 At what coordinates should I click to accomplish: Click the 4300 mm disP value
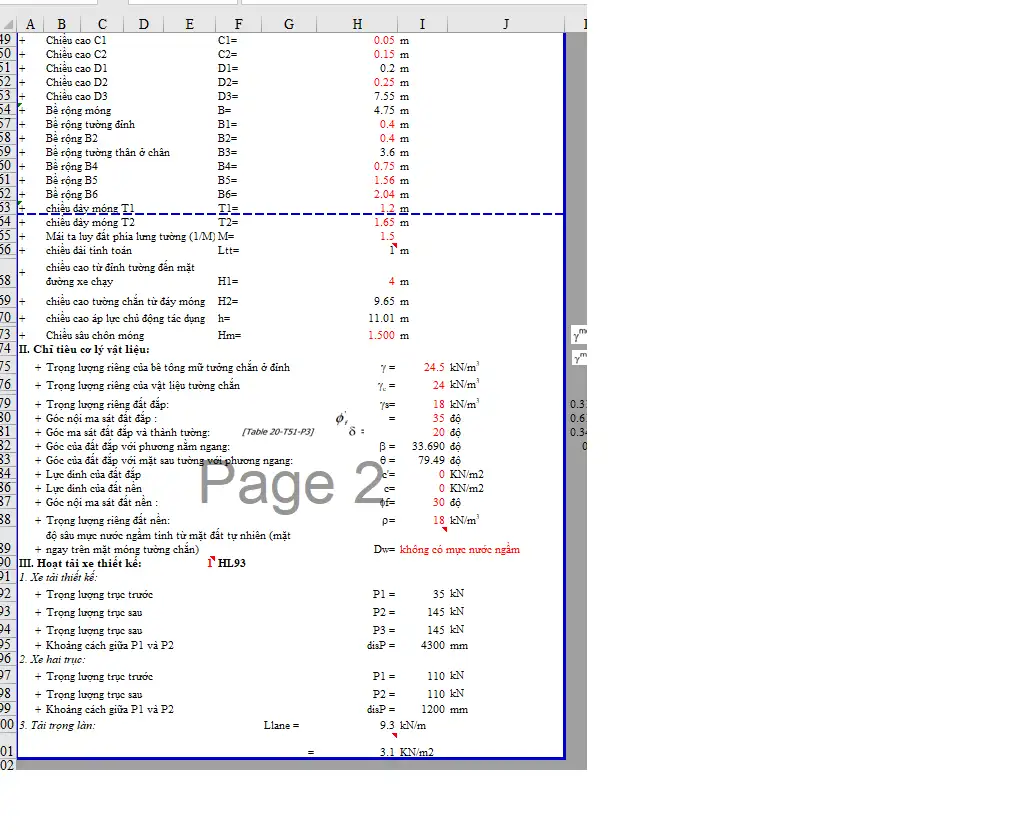point(432,645)
